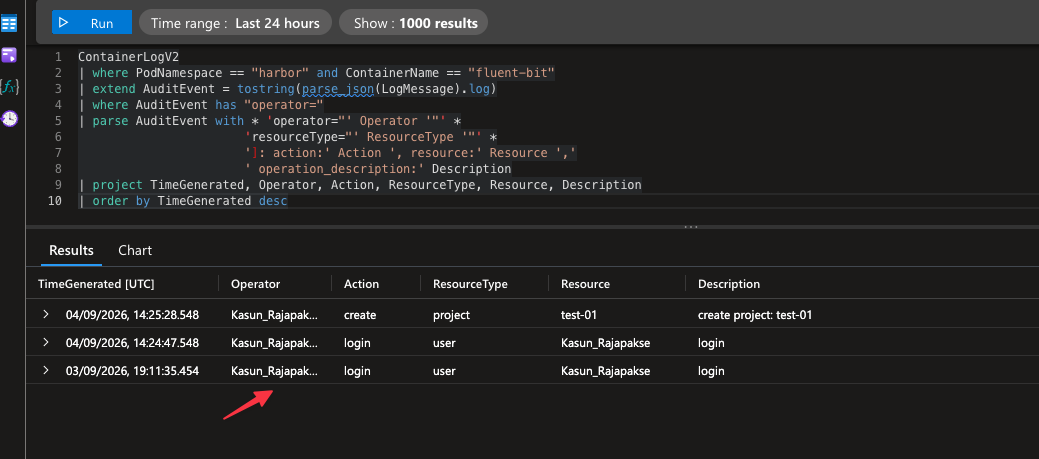Select Resource Kasun_Rajapakse in the 14:24:47 row
Image resolution: width=1039 pixels, height=459 pixels.
click(606, 343)
